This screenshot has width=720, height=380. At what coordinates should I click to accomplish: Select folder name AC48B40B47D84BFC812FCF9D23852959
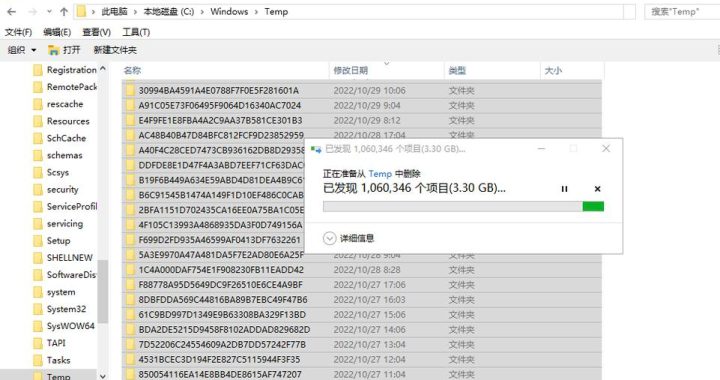click(x=221, y=135)
